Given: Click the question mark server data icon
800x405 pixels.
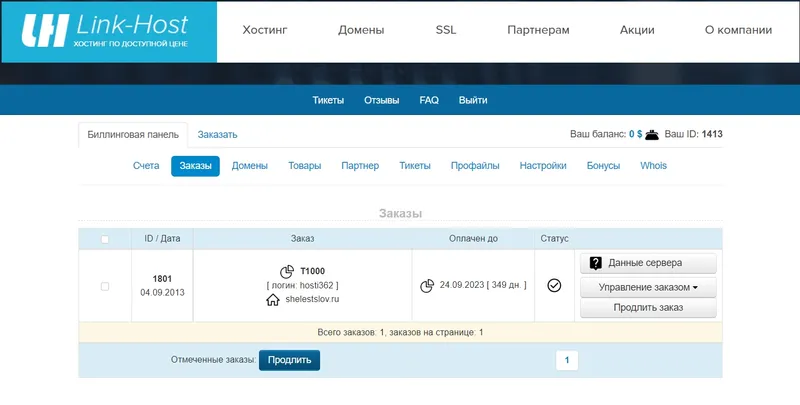Looking at the screenshot, I should point(595,263).
